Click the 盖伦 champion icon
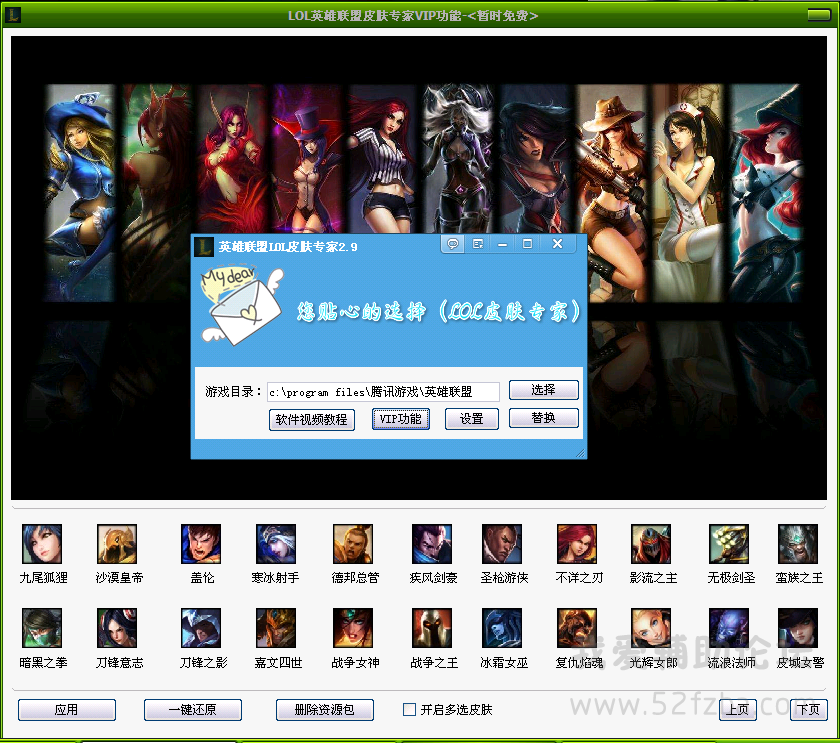840x743 pixels. 201,544
